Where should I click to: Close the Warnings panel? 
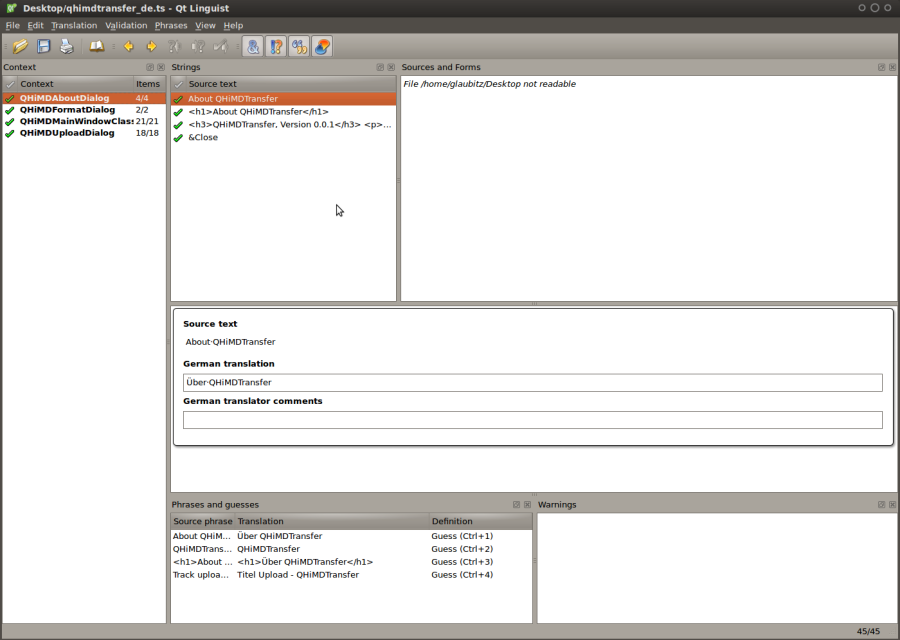click(x=891, y=505)
